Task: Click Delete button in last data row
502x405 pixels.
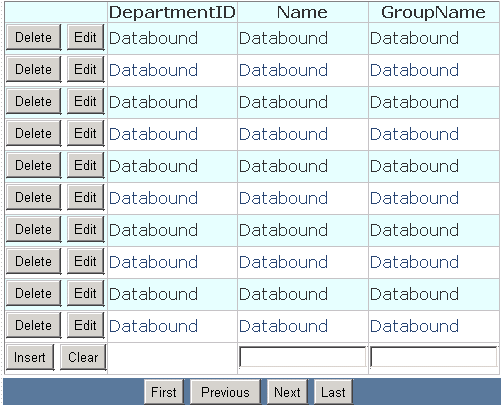Action: pos(34,325)
